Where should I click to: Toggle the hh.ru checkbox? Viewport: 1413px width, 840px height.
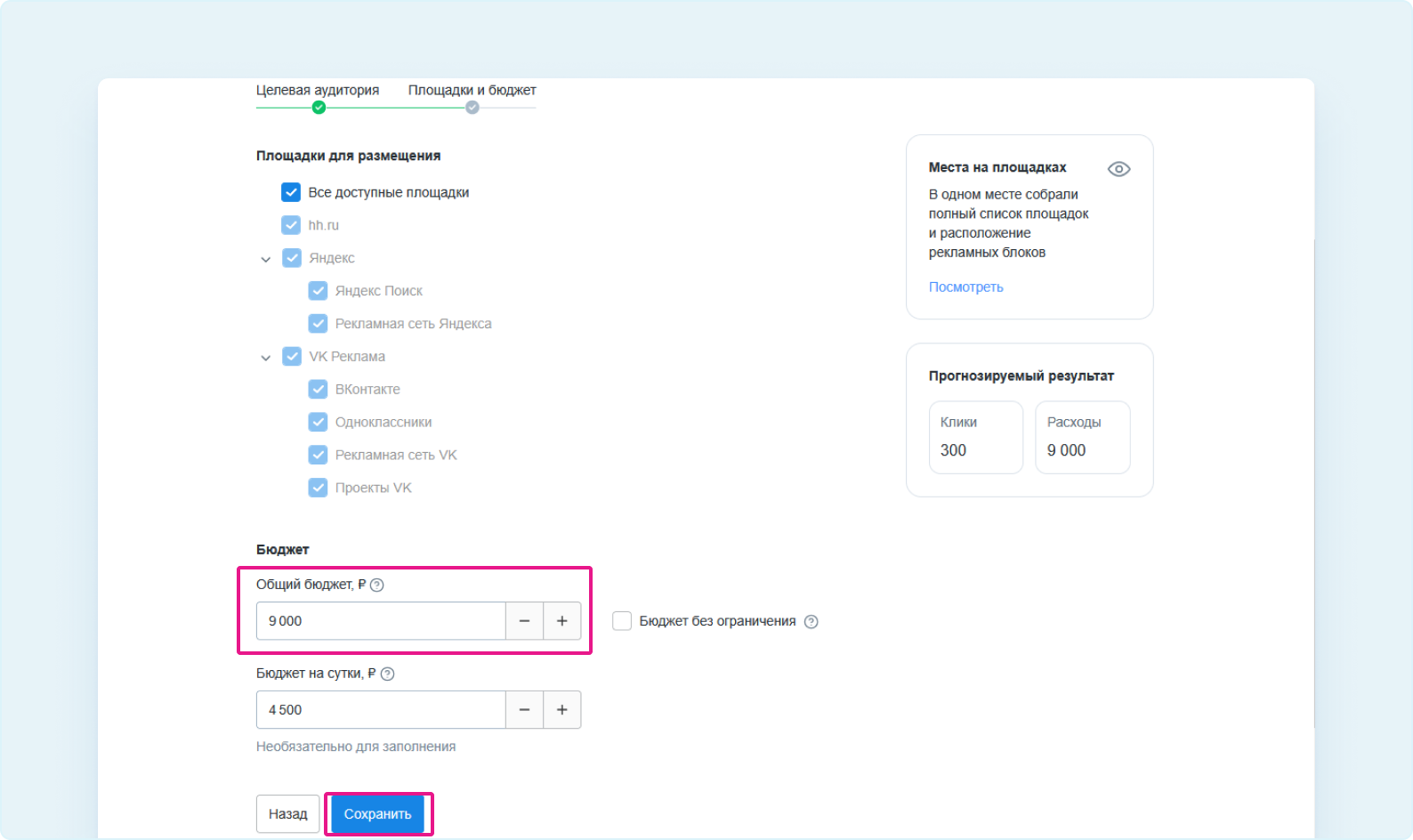pyautogui.click(x=291, y=225)
